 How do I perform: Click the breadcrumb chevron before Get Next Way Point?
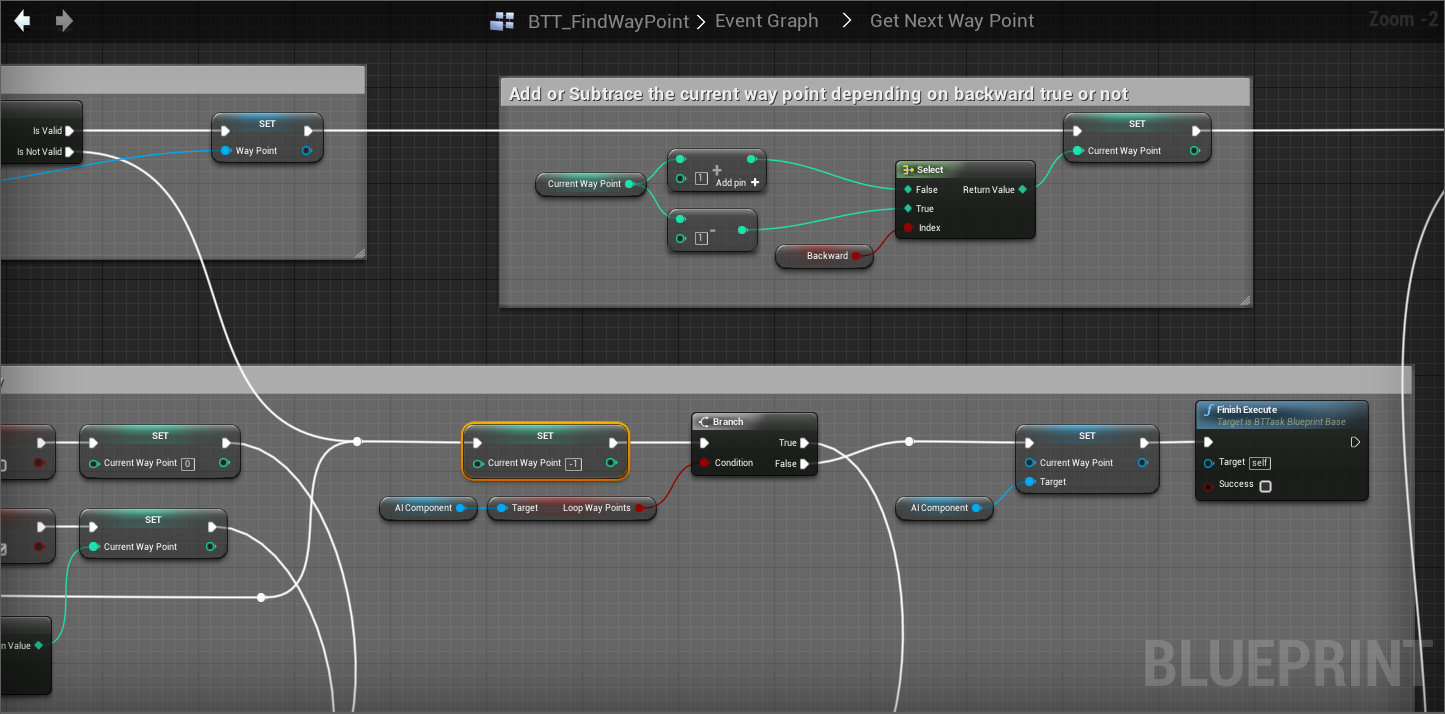(846, 21)
